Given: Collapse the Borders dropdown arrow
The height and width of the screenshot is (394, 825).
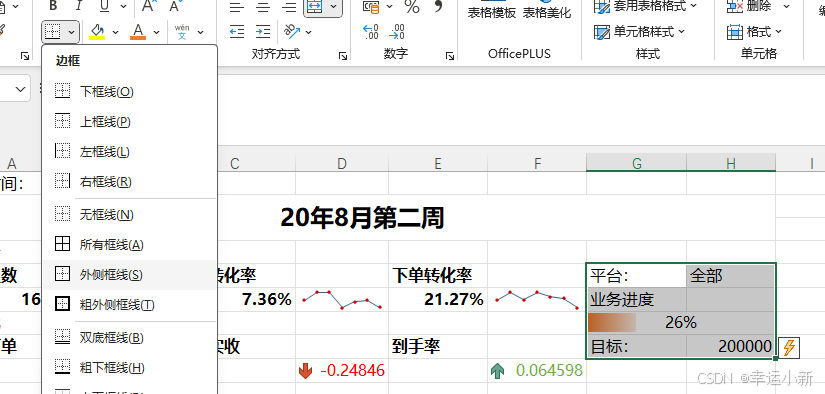Looking at the screenshot, I should click(72, 33).
